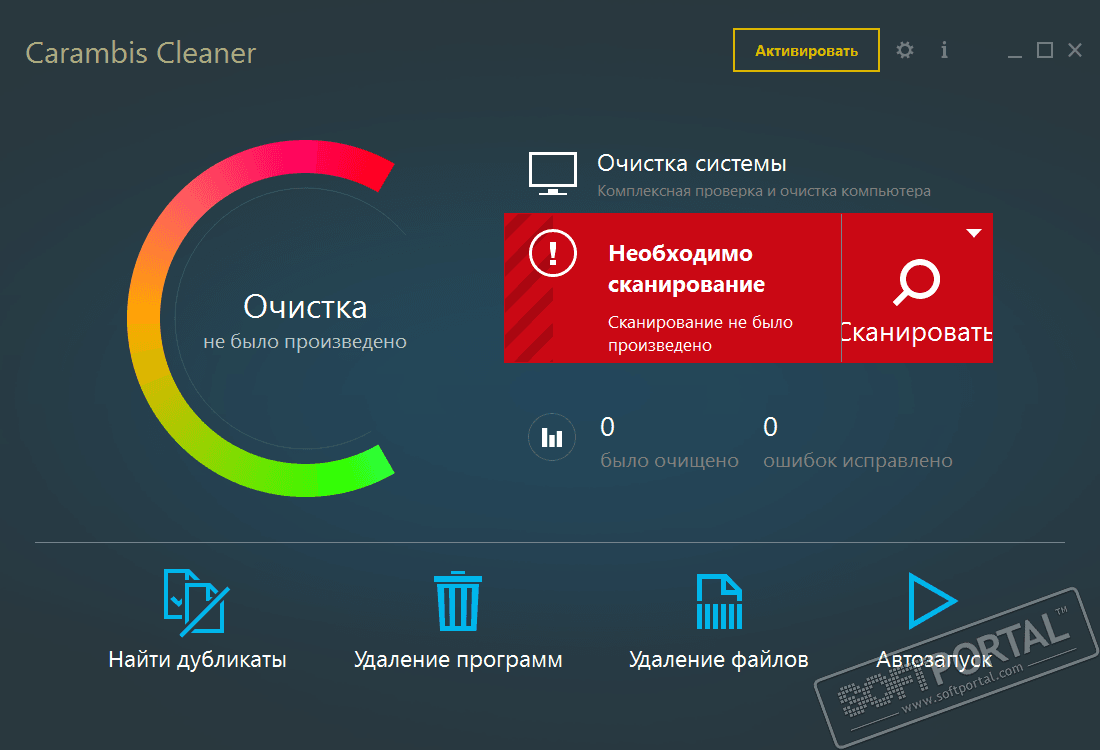Expand the scan options dropdown arrow
1100x750 pixels.
click(974, 233)
